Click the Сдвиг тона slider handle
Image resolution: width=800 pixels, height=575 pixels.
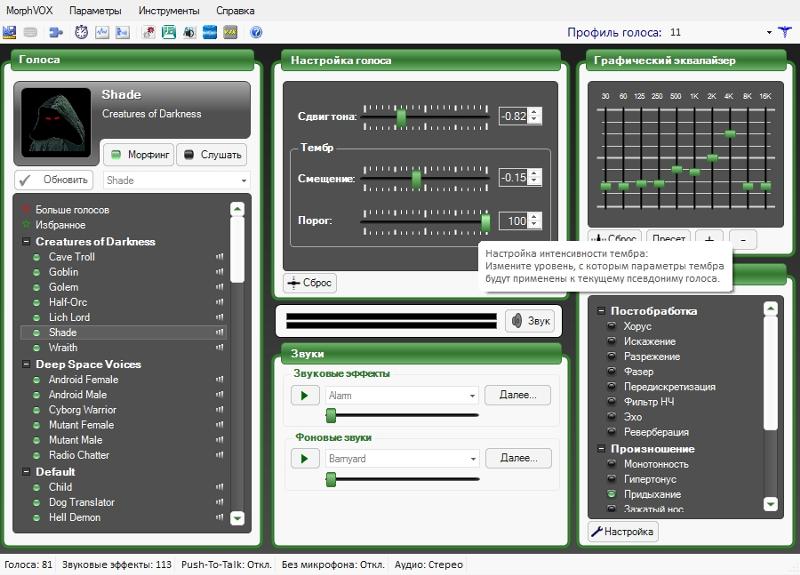coord(401,117)
